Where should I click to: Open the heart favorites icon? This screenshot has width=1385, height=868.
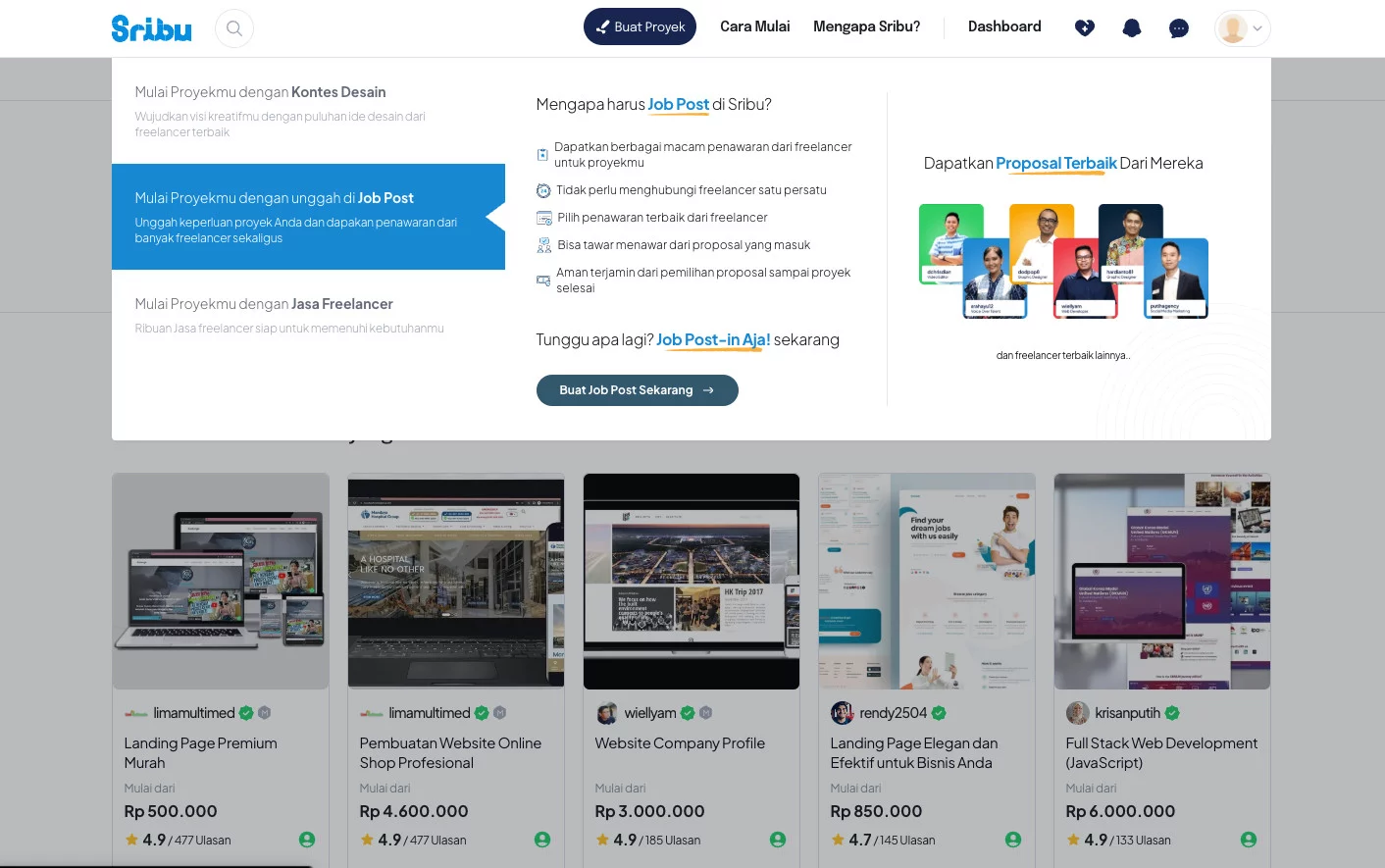pos(1084,28)
